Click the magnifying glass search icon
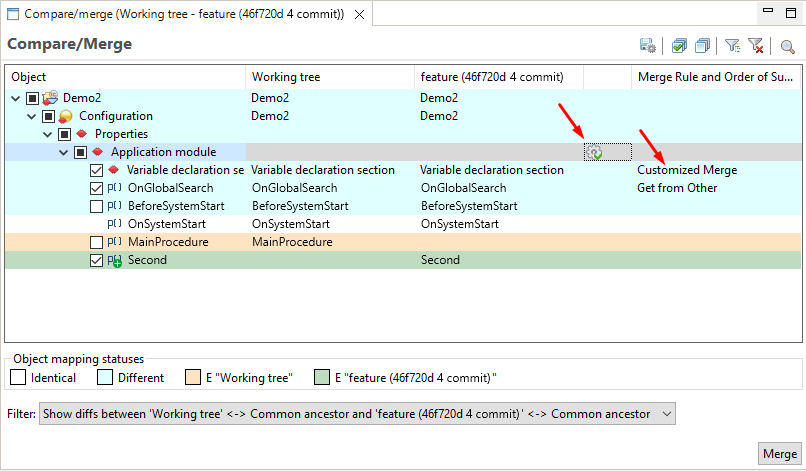Viewport: 806px width, 471px height. point(788,46)
